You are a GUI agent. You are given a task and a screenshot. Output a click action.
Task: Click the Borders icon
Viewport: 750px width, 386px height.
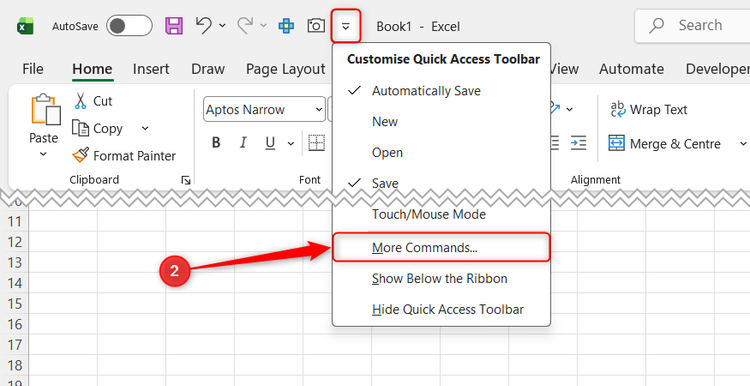click(x=317, y=143)
